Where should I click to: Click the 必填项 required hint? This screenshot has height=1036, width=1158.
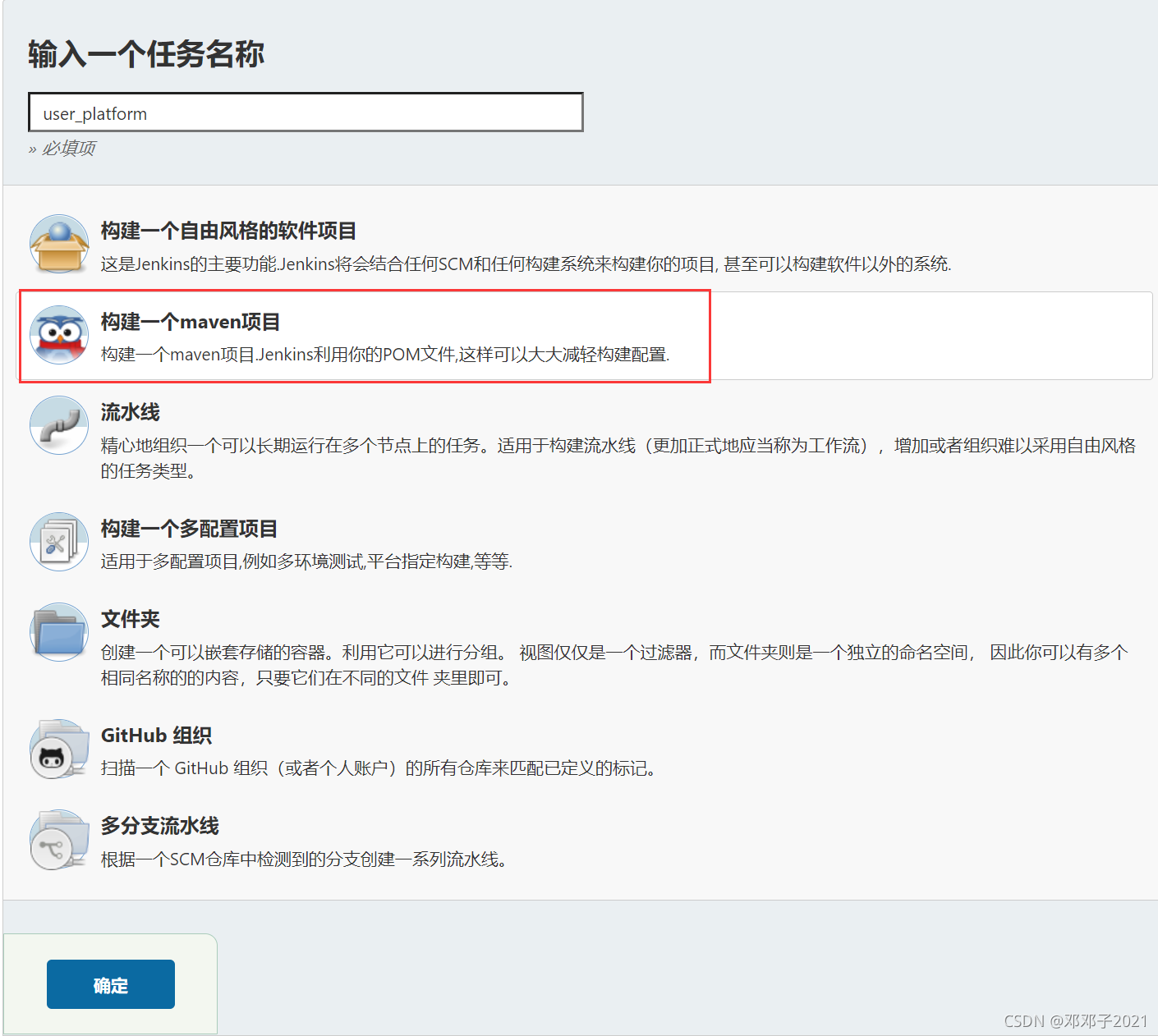click(x=62, y=149)
